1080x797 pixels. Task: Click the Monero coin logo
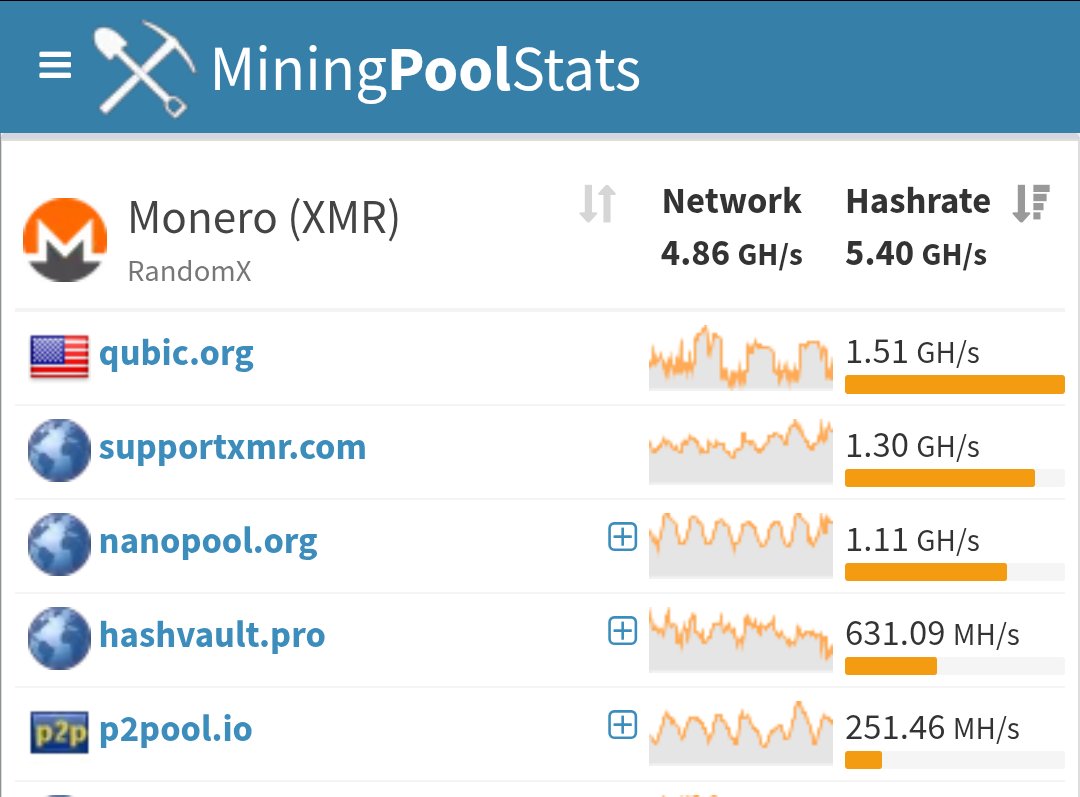coord(65,239)
